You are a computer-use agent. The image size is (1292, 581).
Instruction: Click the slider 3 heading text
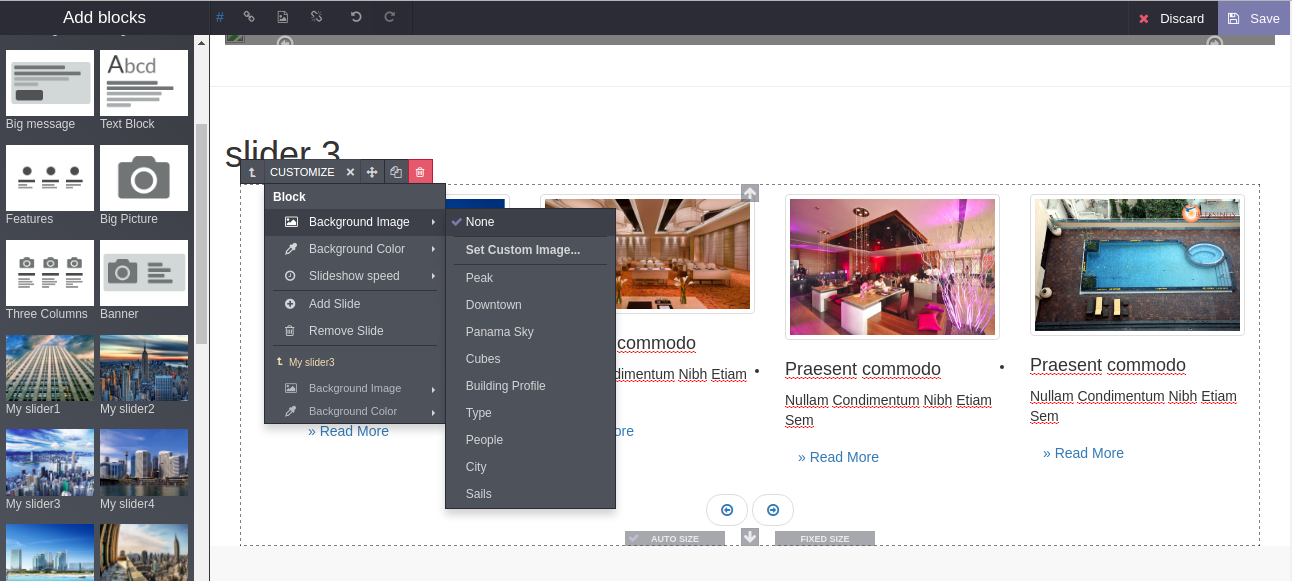coord(283,153)
